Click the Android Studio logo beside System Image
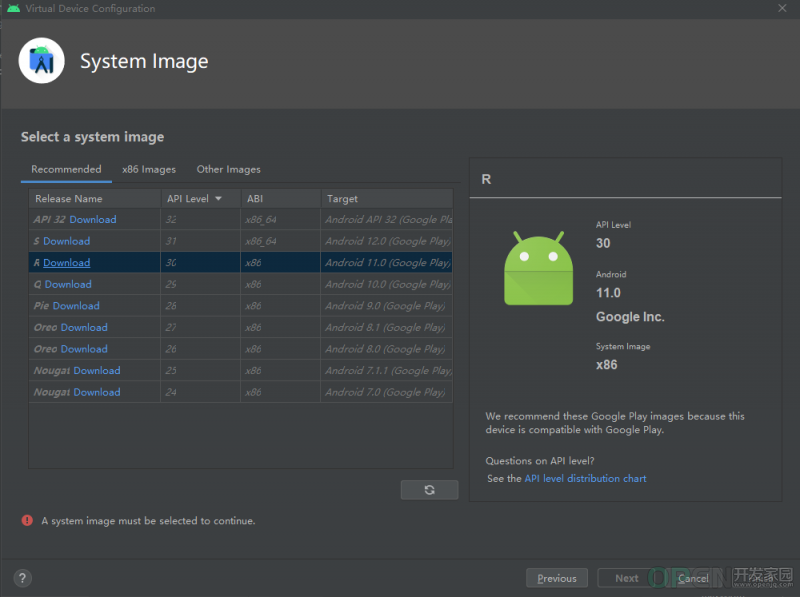This screenshot has width=800, height=597. 41,61
